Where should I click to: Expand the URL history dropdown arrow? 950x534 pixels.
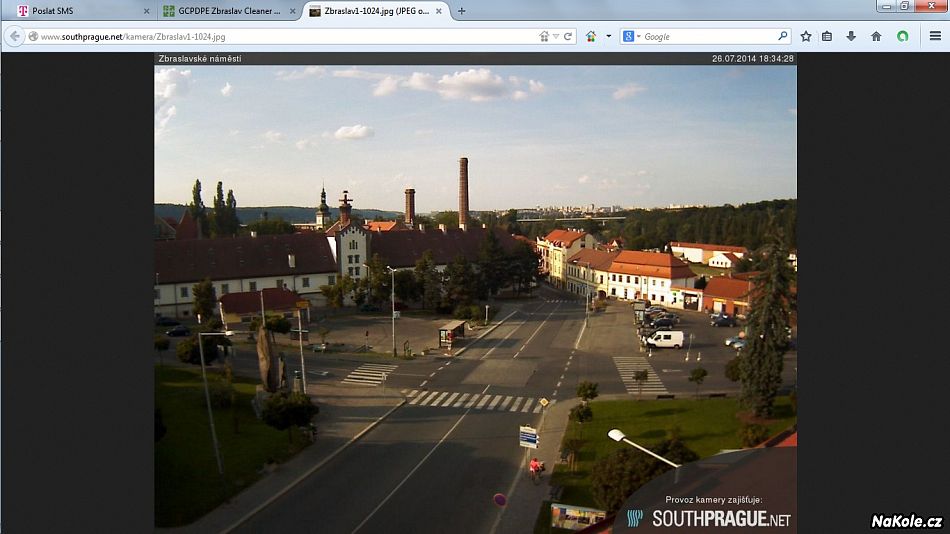pos(556,36)
